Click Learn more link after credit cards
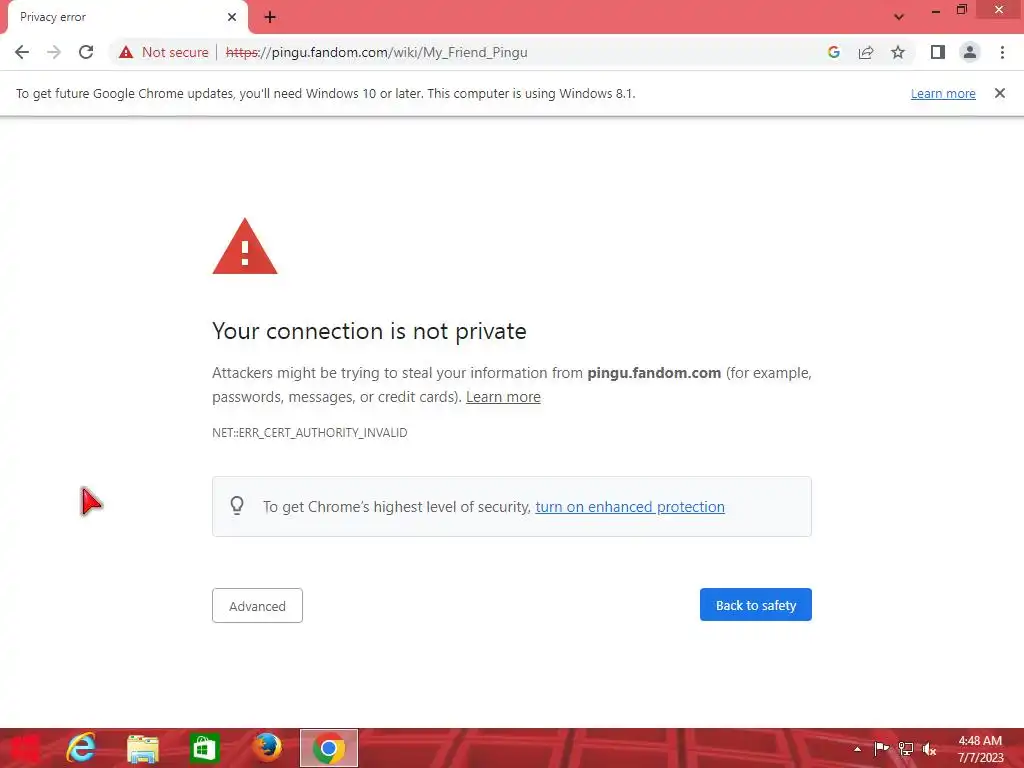Screen dimensions: 1024x768 tap(503, 397)
